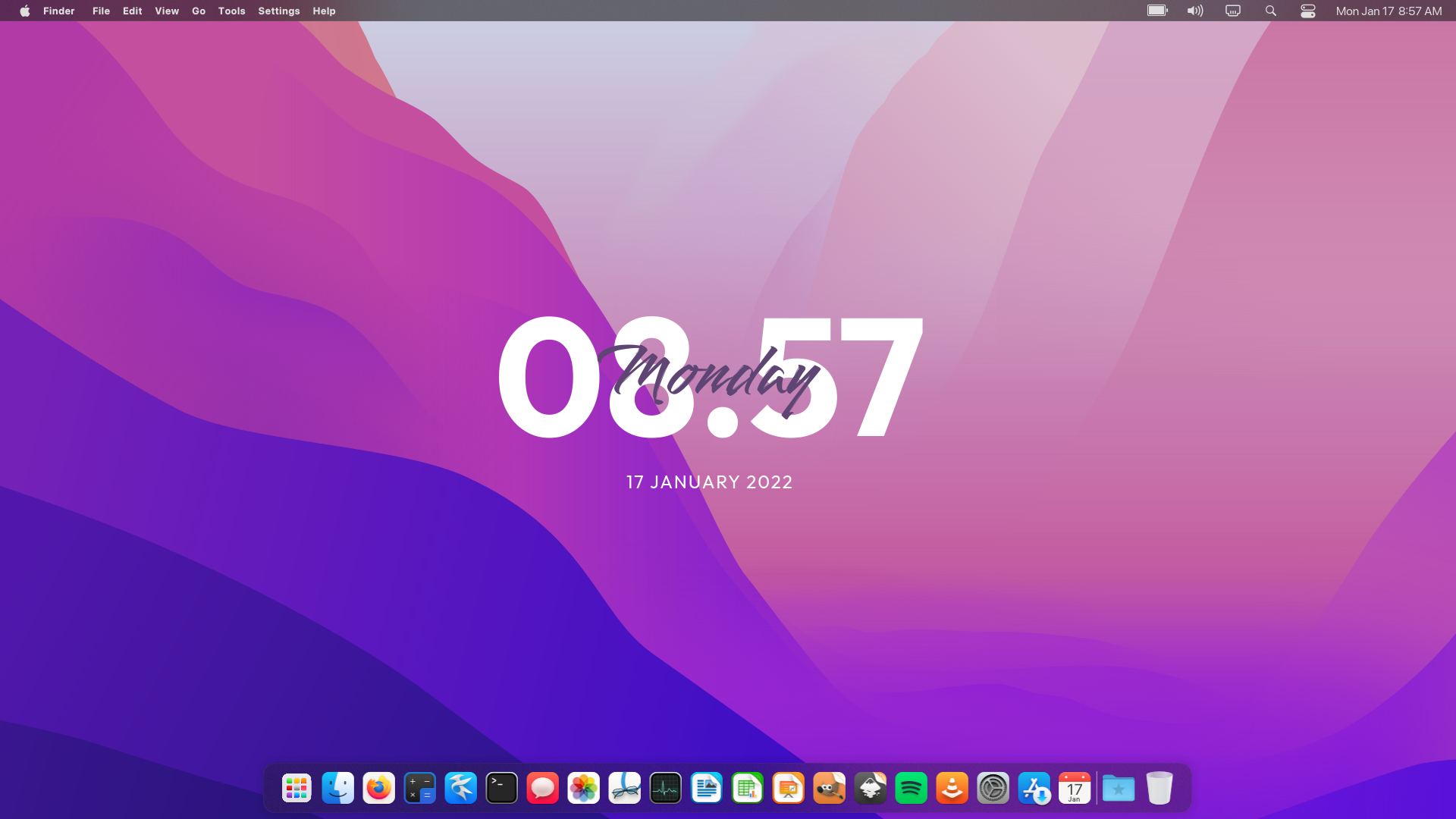Launch the Photos app in the dock
Image resolution: width=1456 pixels, height=819 pixels.
coord(583,789)
